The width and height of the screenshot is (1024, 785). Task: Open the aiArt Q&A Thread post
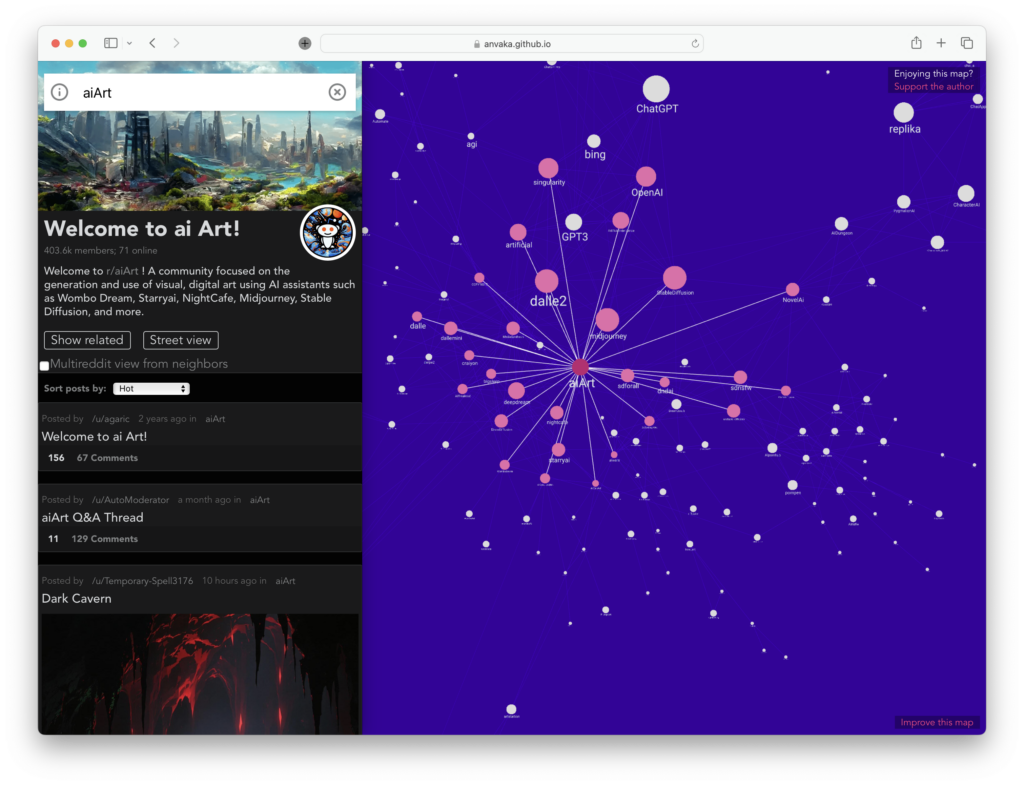[92, 517]
